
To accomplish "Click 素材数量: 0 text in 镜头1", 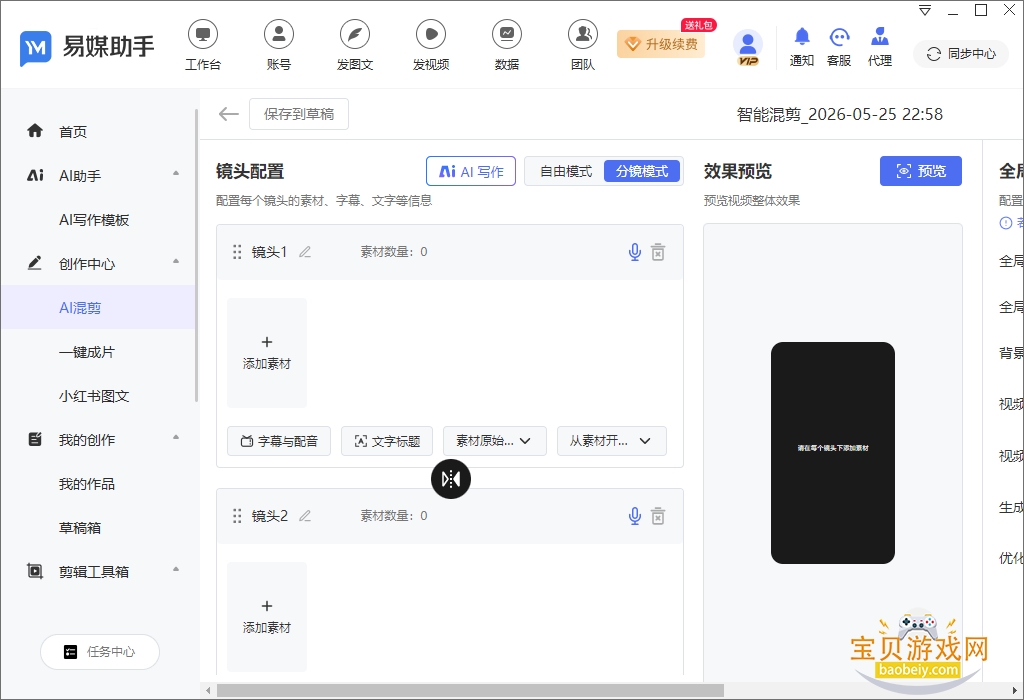I will (x=394, y=252).
